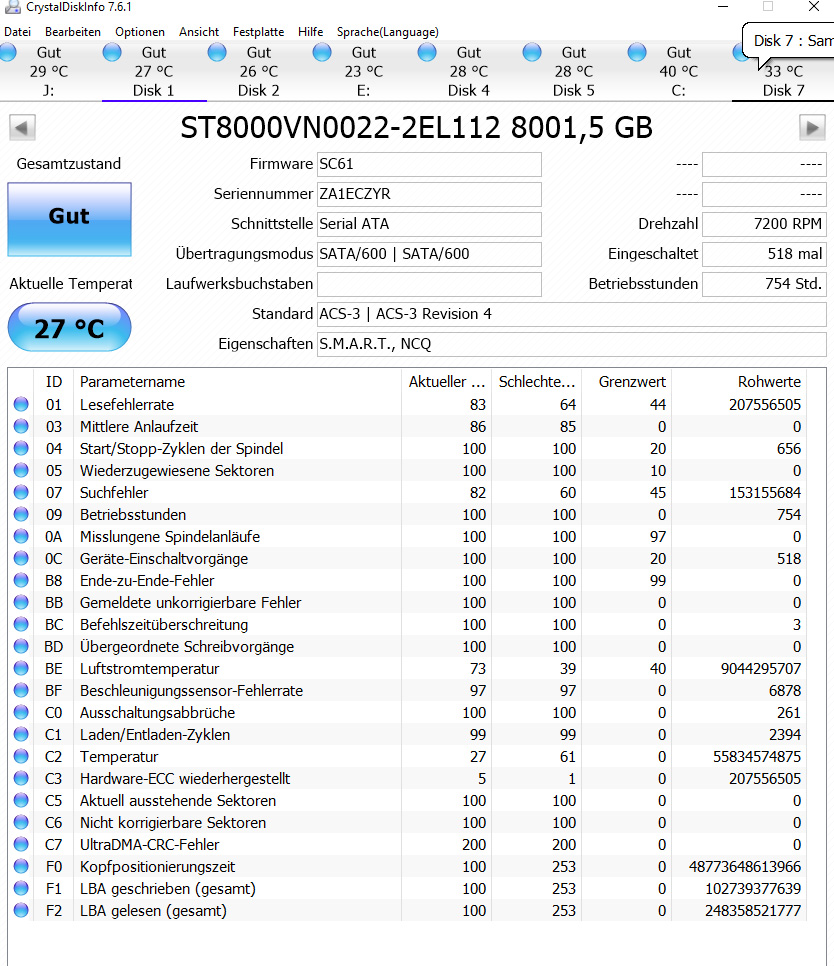Click status orb for UltraDMA-CRC-Fehler row

(21, 845)
